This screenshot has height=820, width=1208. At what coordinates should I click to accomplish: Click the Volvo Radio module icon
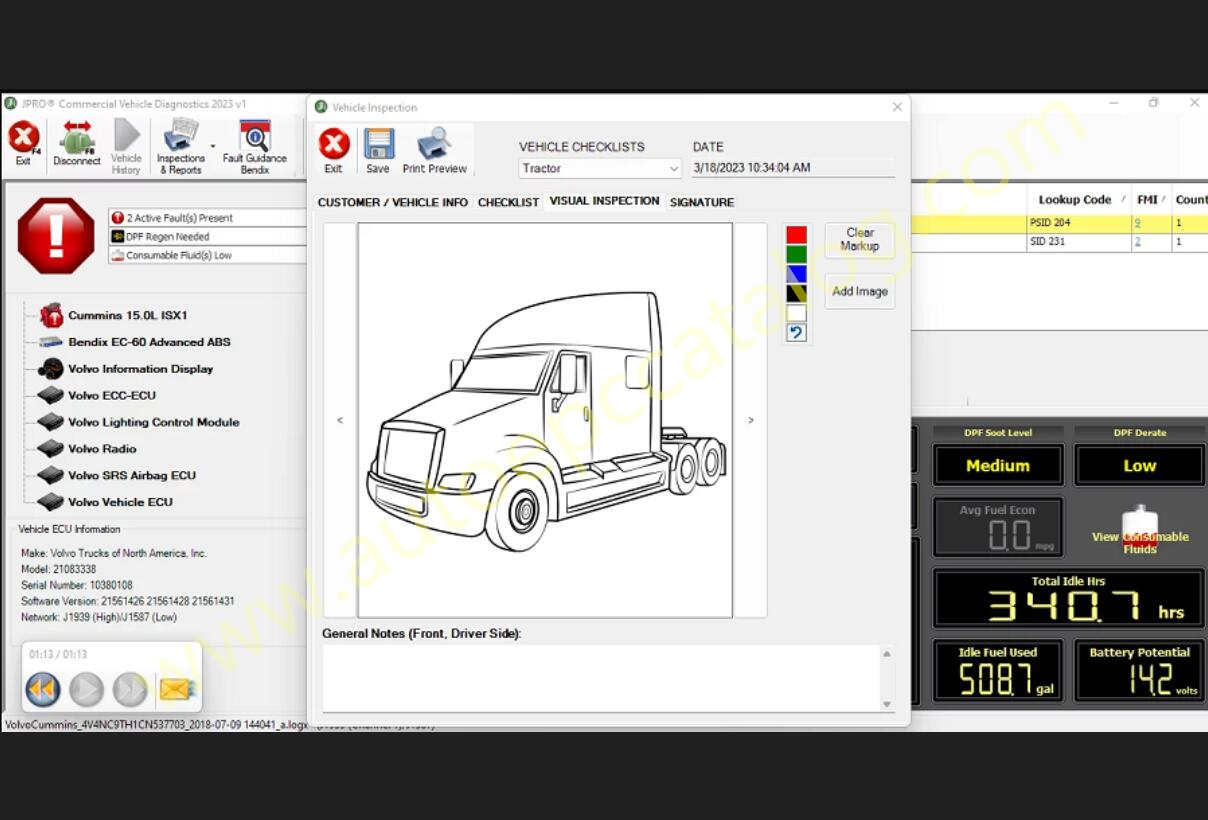pyautogui.click(x=51, y=449)
